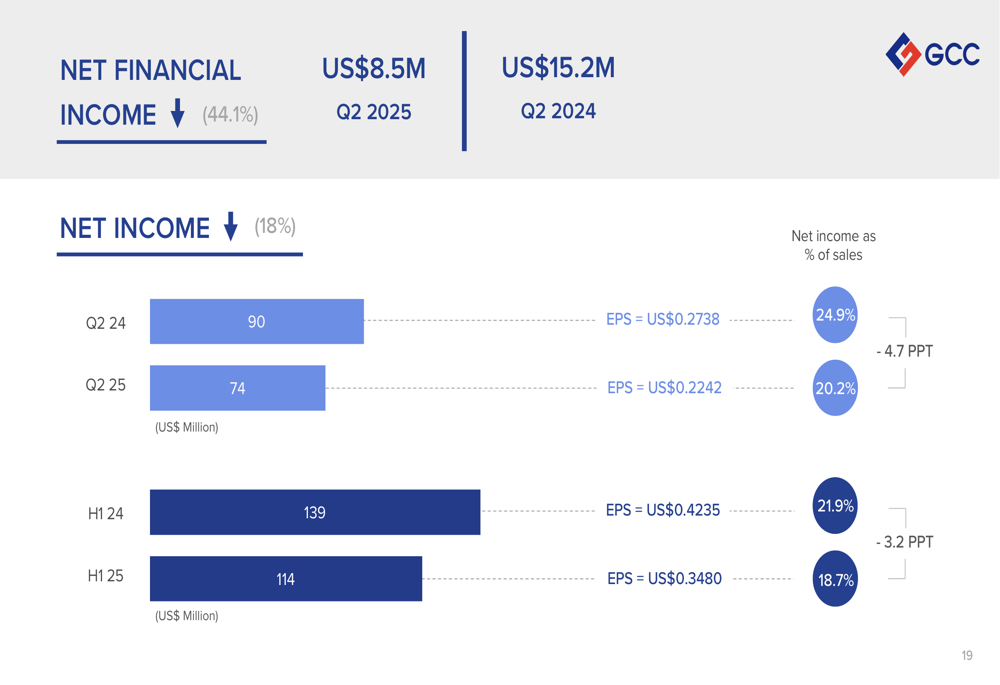Click the EPS = US$0.2738 label

point(663,320)
